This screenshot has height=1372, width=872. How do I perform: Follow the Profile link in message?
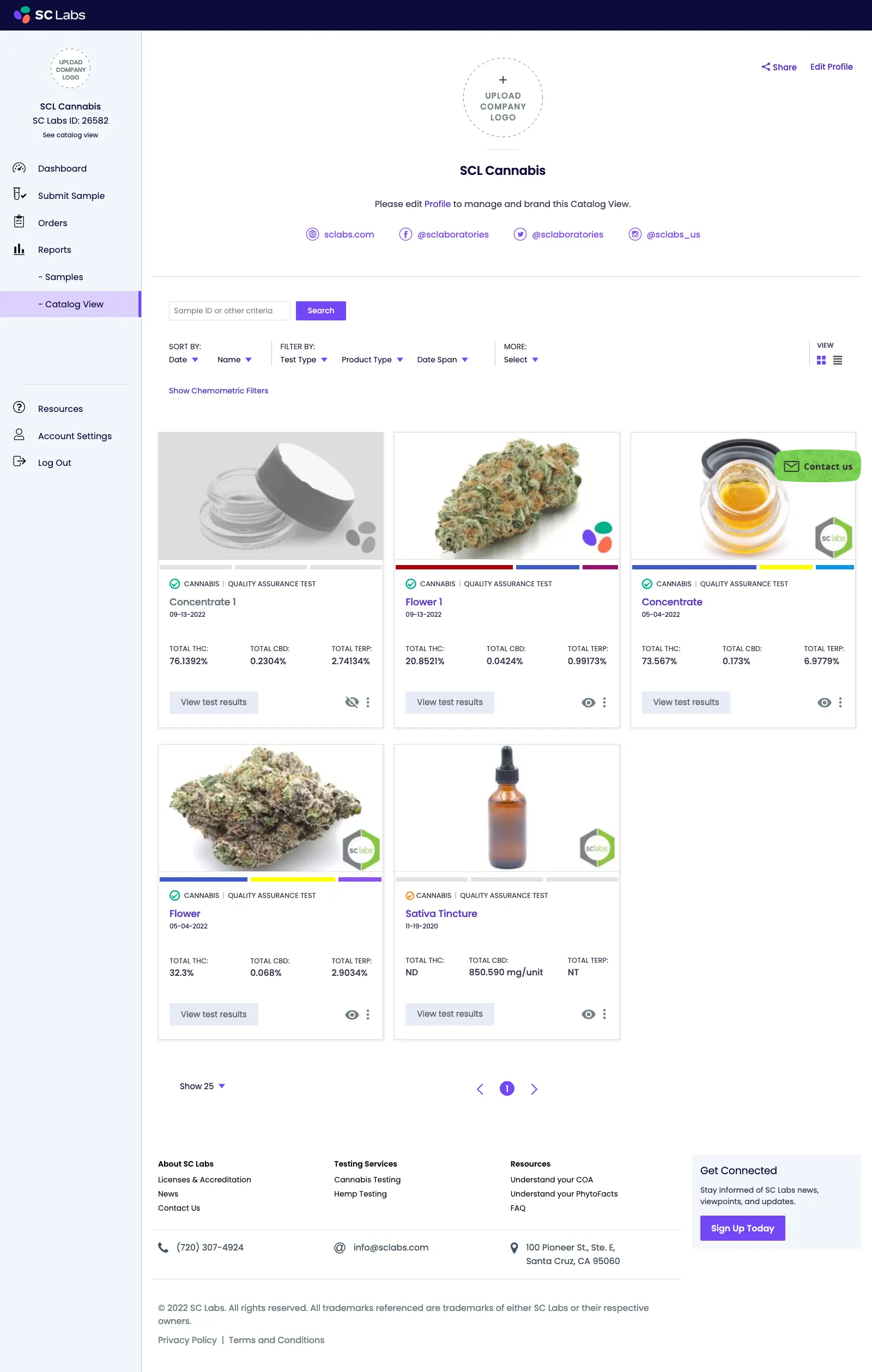tap(437, 204)
